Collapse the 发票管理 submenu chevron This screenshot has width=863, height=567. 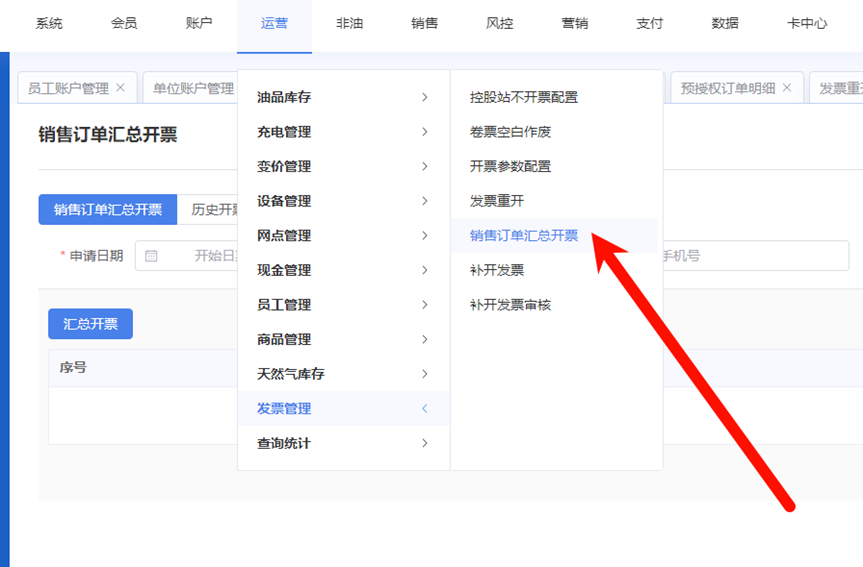point(425,408)
